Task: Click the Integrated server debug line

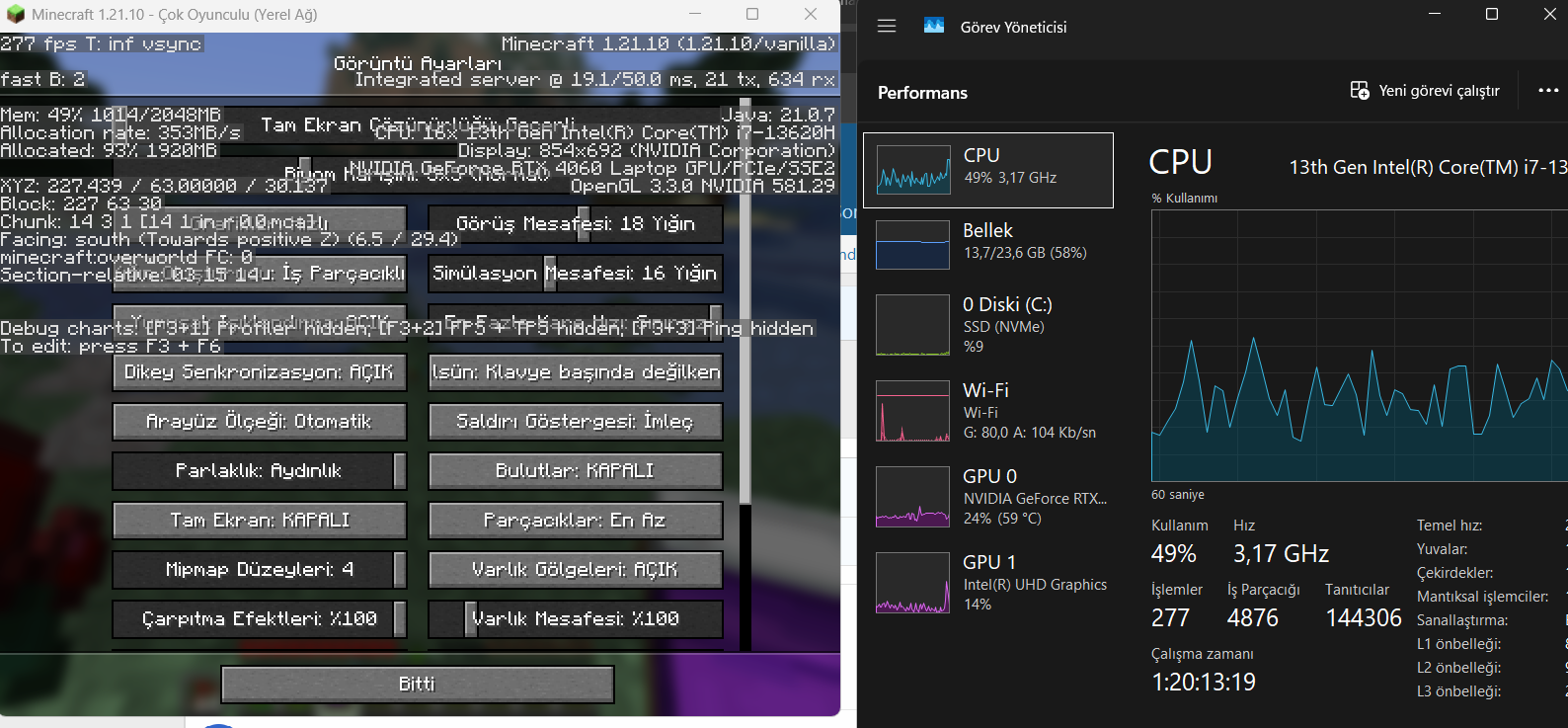Action: [x=595, y=80]
